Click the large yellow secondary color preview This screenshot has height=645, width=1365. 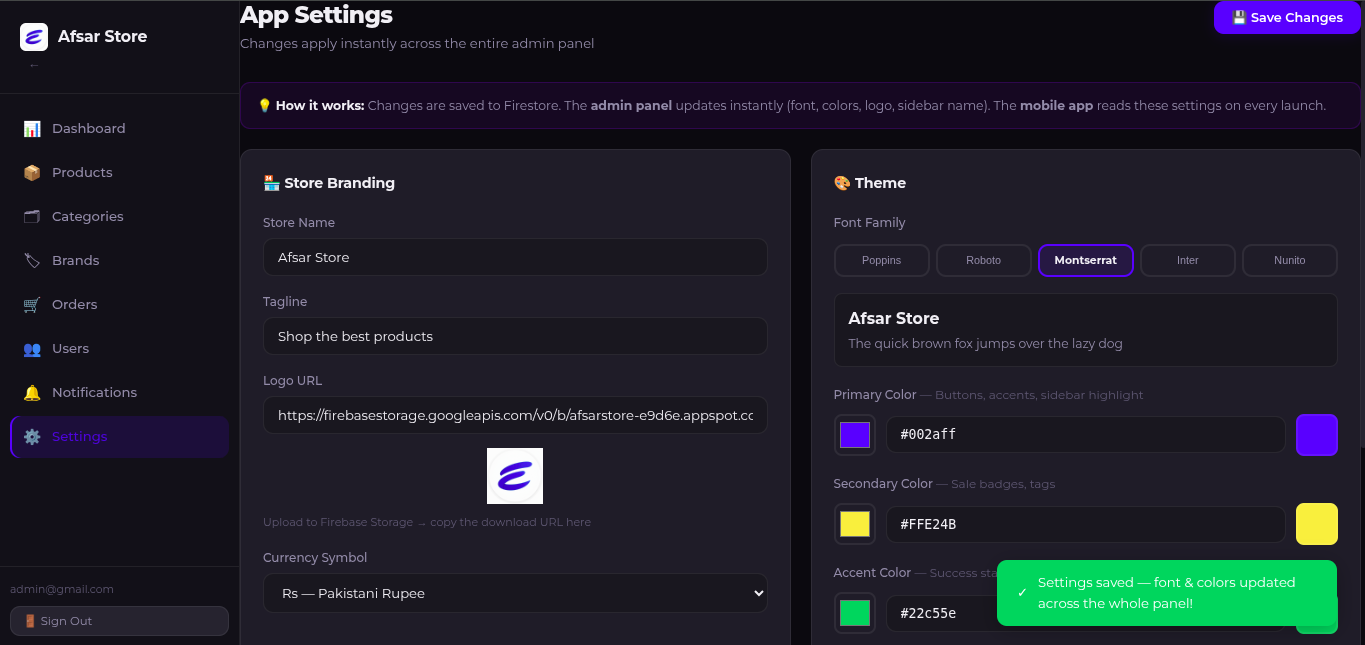[1317, 524]
